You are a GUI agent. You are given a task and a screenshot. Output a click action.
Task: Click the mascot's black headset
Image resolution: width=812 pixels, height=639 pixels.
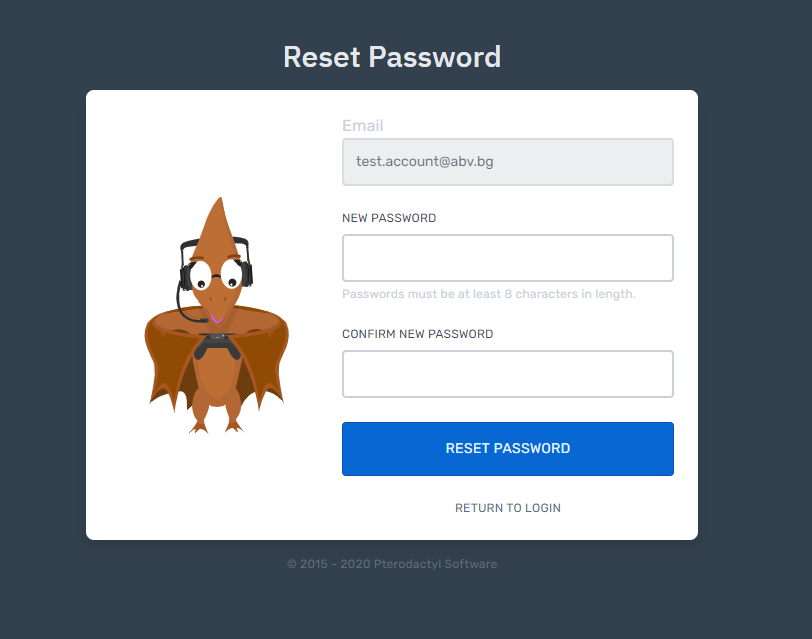tap(216, 263)
